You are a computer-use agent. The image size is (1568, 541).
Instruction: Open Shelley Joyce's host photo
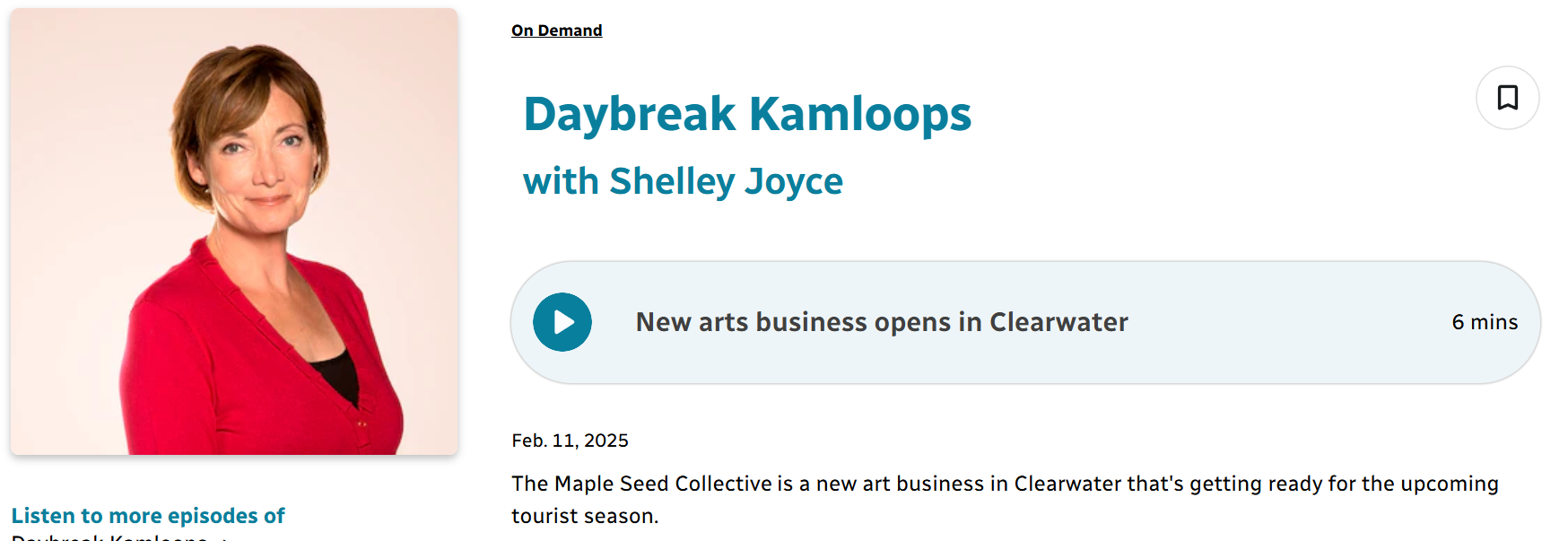coord(234,231)
